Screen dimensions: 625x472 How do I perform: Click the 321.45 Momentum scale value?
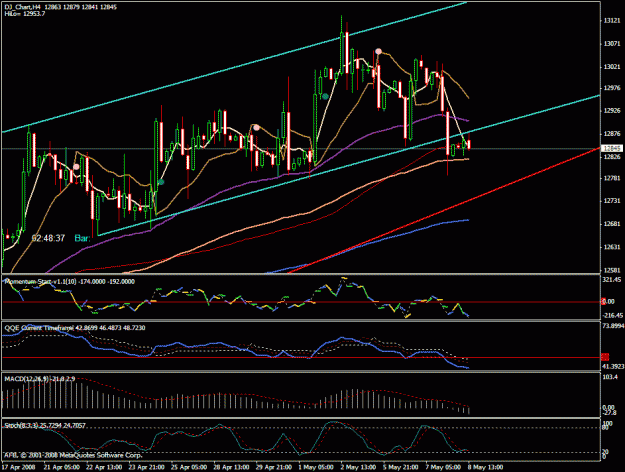coord(612,280)
